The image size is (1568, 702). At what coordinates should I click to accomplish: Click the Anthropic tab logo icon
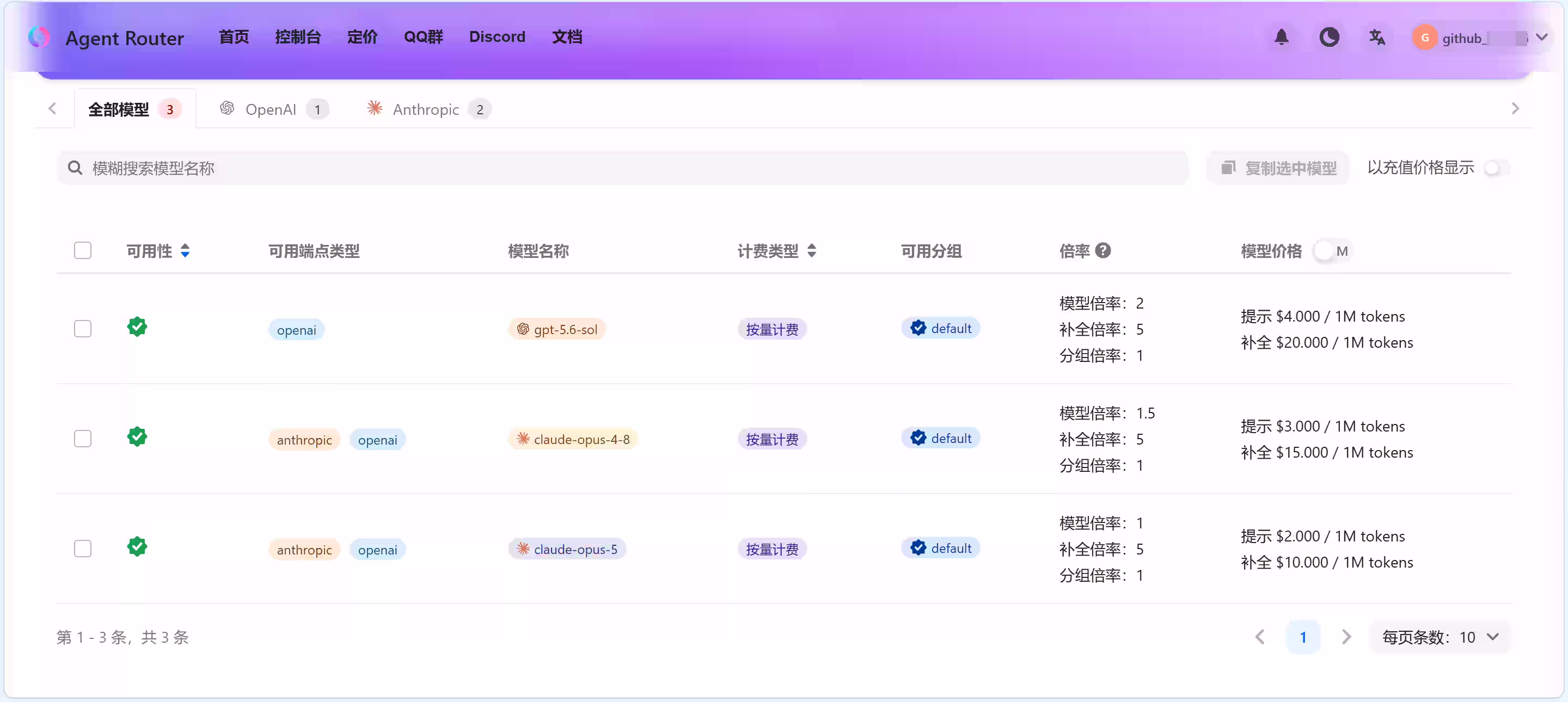(x=375, y=108)
